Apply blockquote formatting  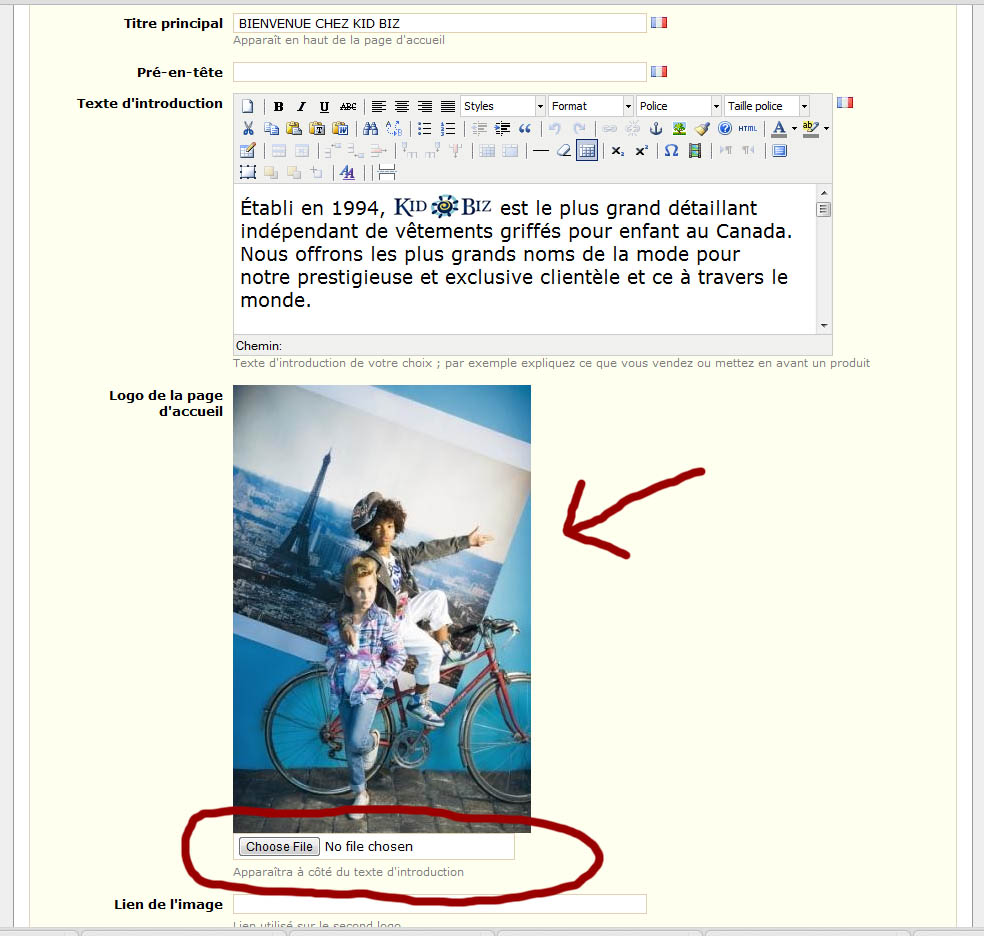click(525, 129)
